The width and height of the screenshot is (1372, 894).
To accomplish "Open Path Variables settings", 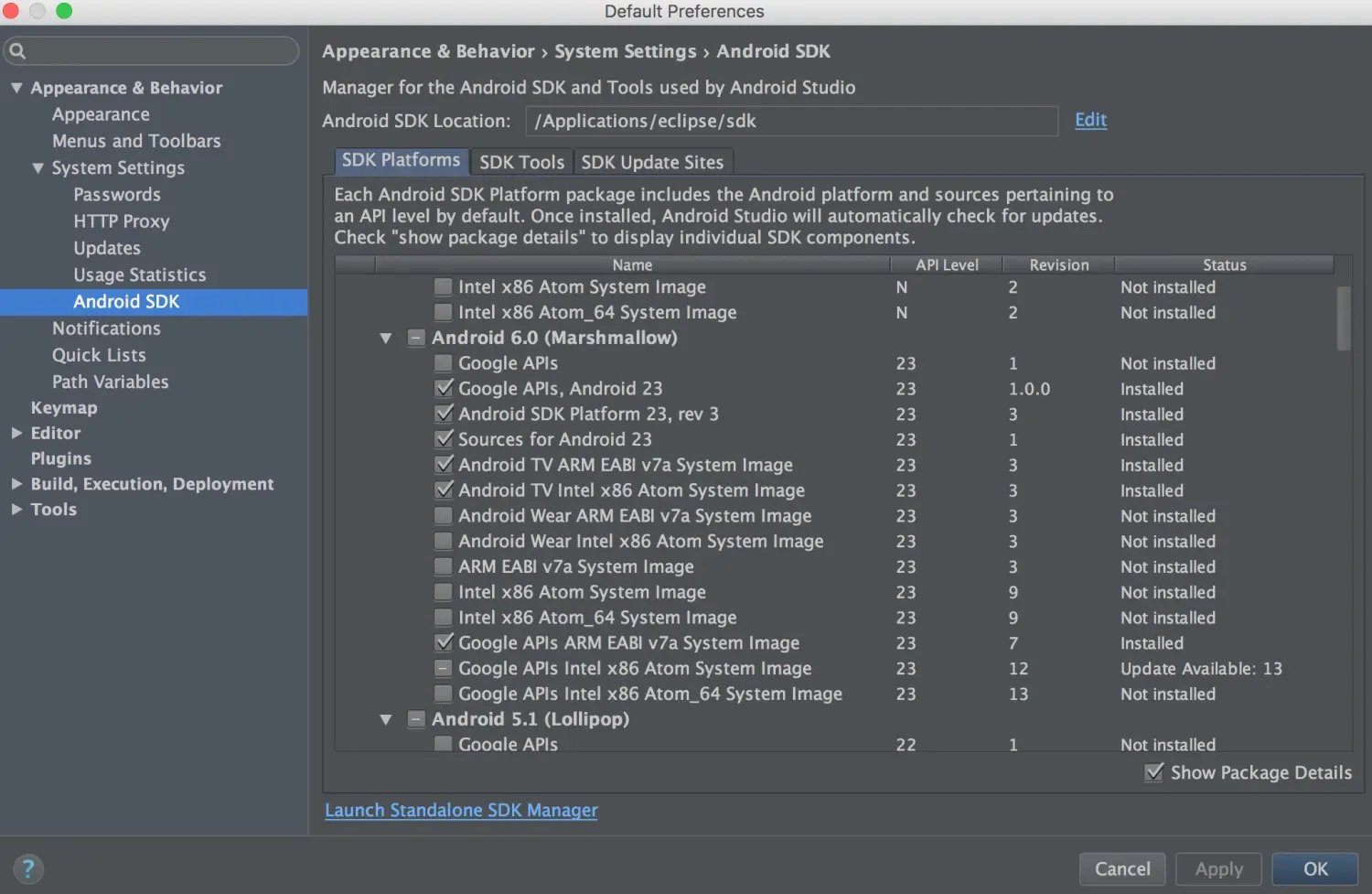I will click(x=111, y=382).
